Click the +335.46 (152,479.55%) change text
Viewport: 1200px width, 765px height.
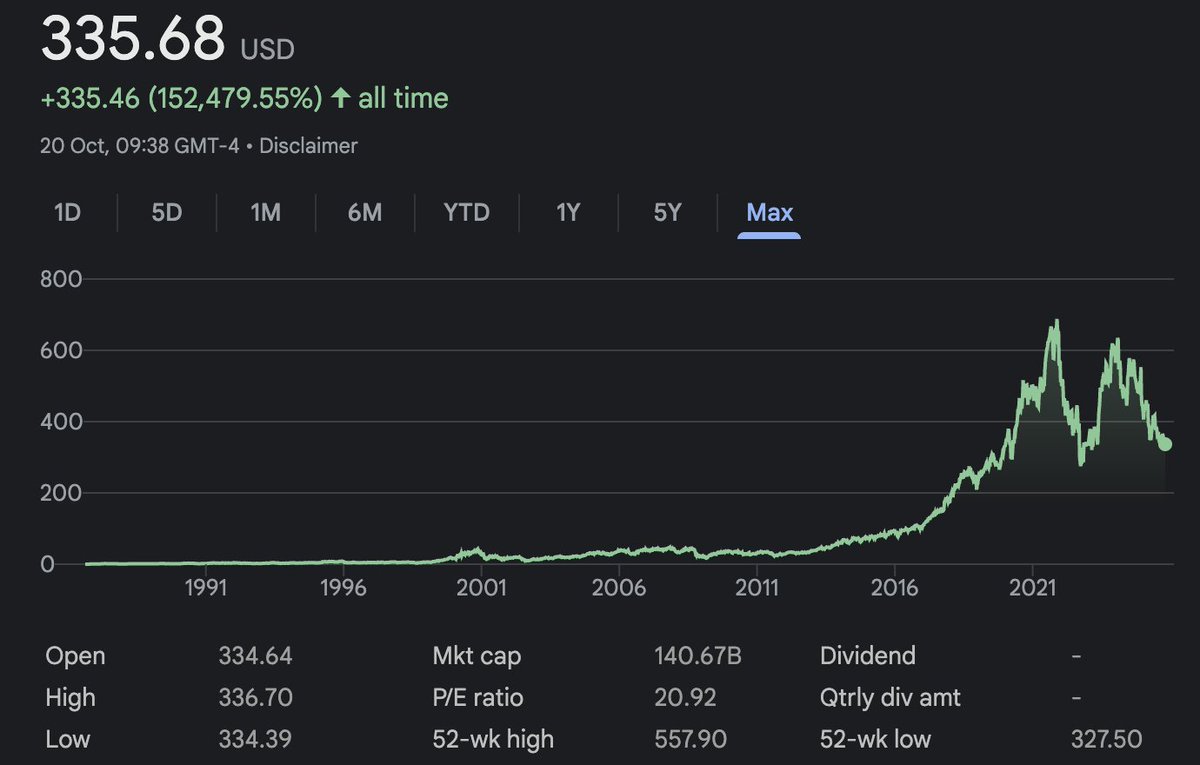click(182, 98)
